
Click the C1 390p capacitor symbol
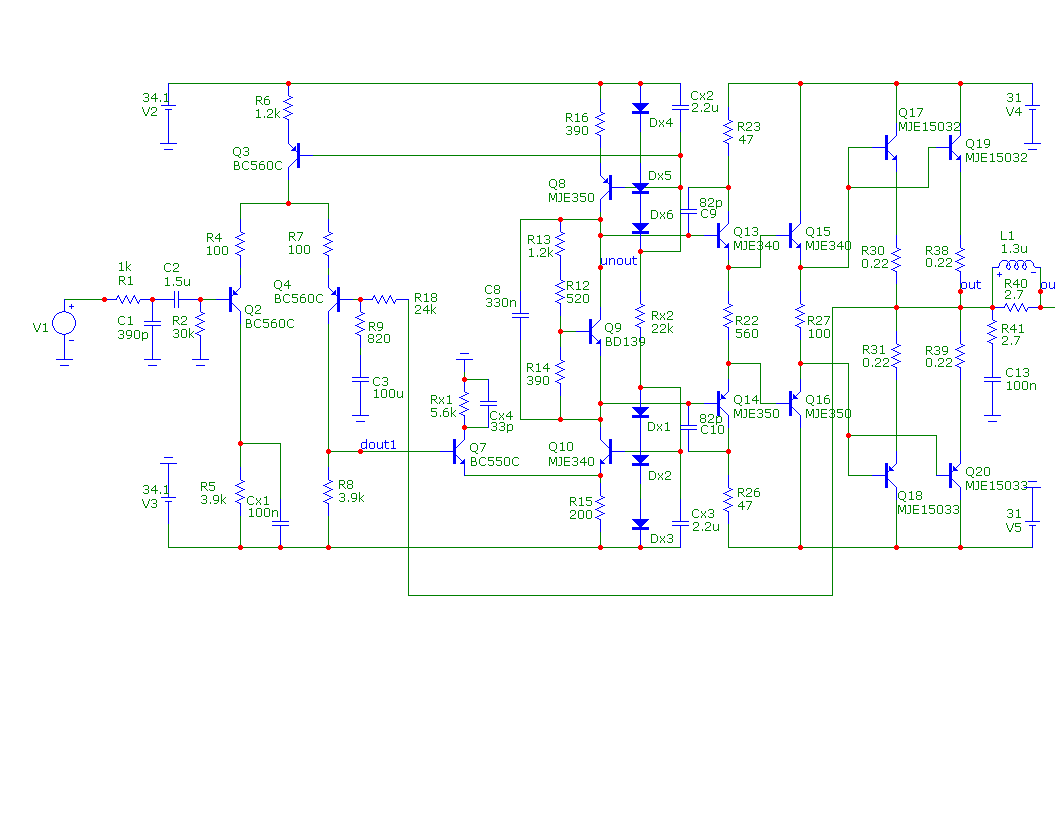(153, 324)
